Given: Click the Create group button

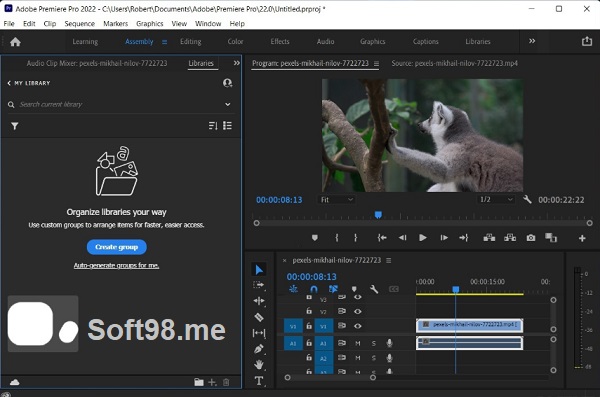Looking at the screenshot, I should [116, 247].
